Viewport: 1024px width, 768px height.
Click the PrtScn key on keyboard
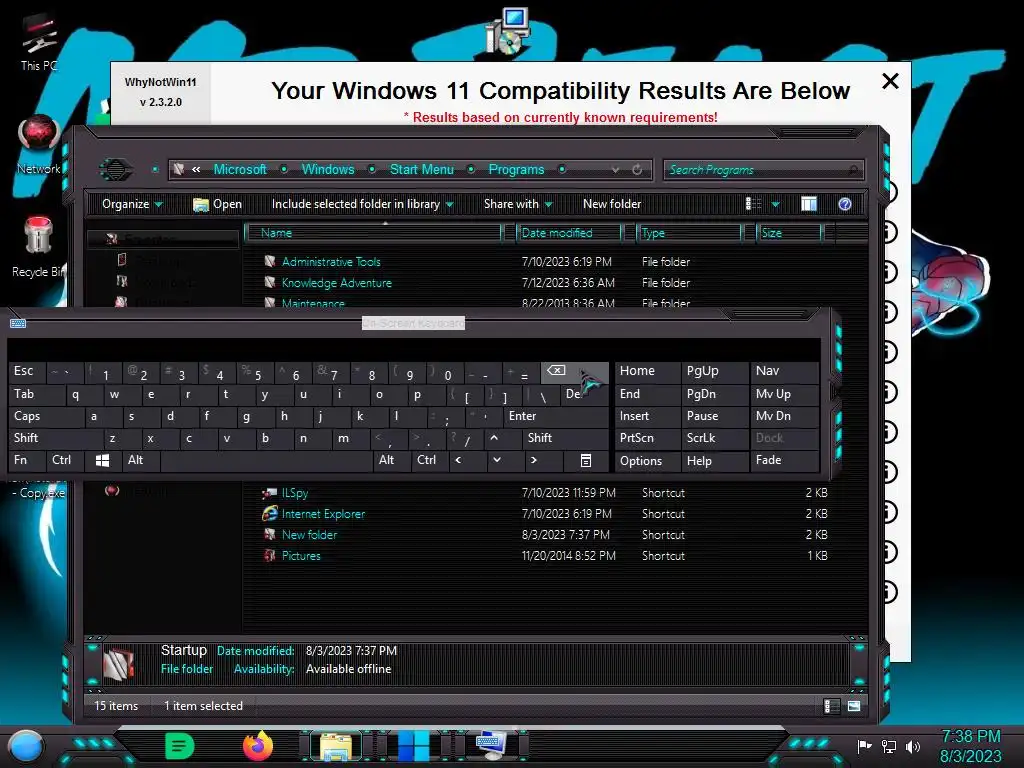pyautogui.click(x=647, y=438)
